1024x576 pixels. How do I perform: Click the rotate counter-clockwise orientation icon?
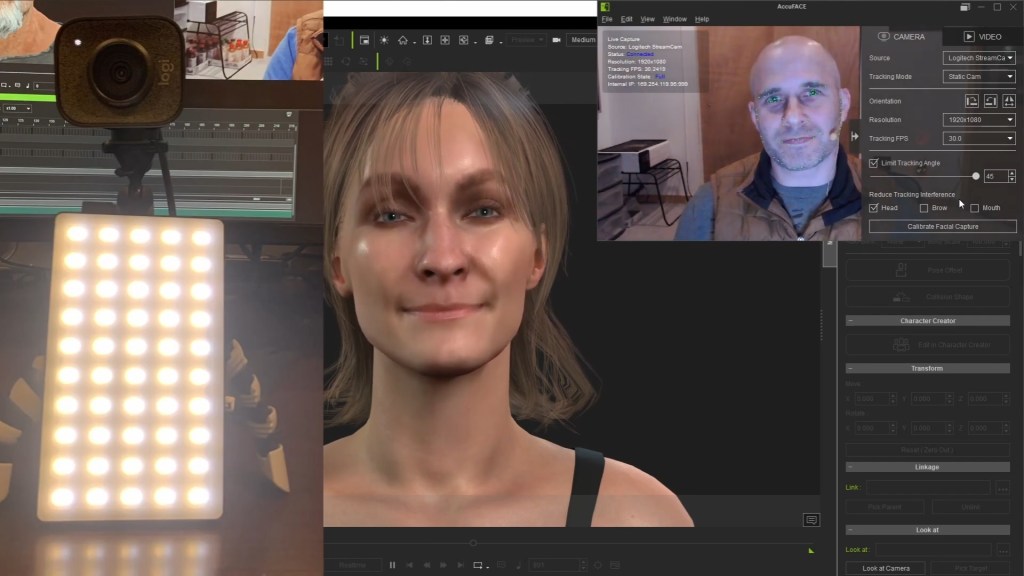coord(990,101)
